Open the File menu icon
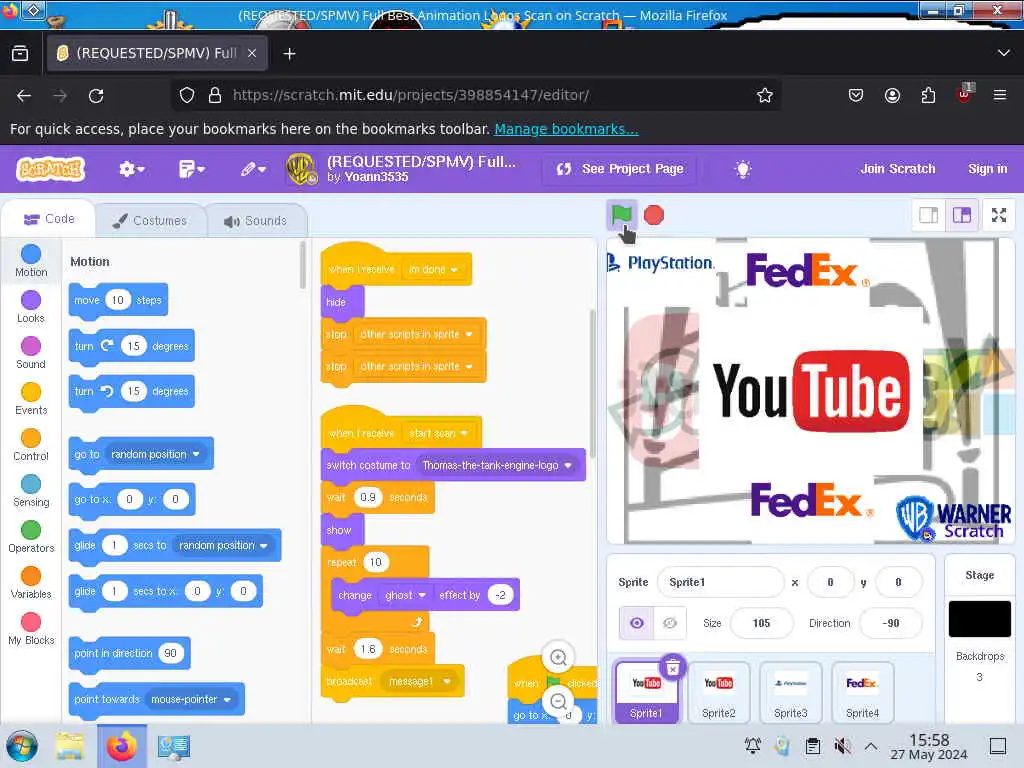The image size is (1024, 768). (x=191, y=169)
